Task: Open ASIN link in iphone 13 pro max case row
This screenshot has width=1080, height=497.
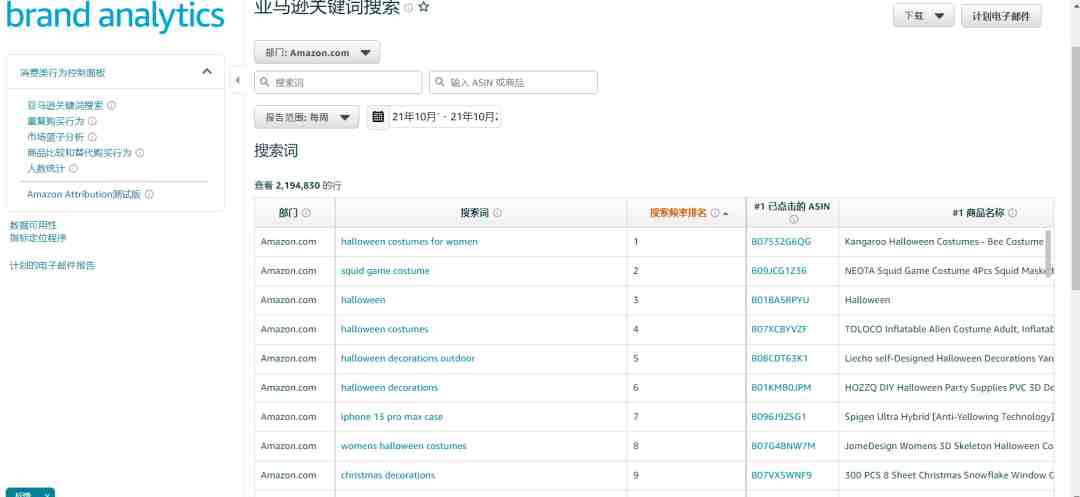Action: [x=779, y=416]
